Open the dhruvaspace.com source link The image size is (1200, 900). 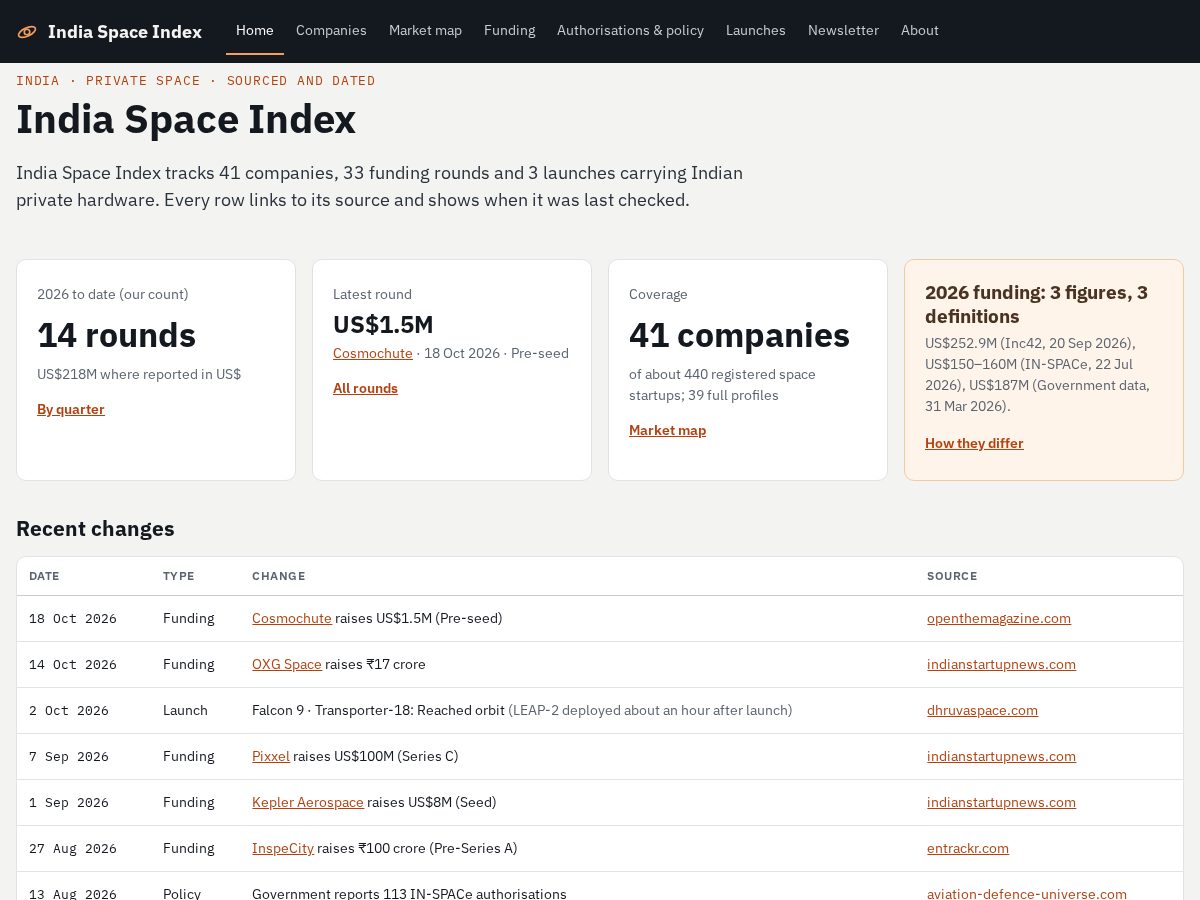[982, 710]
